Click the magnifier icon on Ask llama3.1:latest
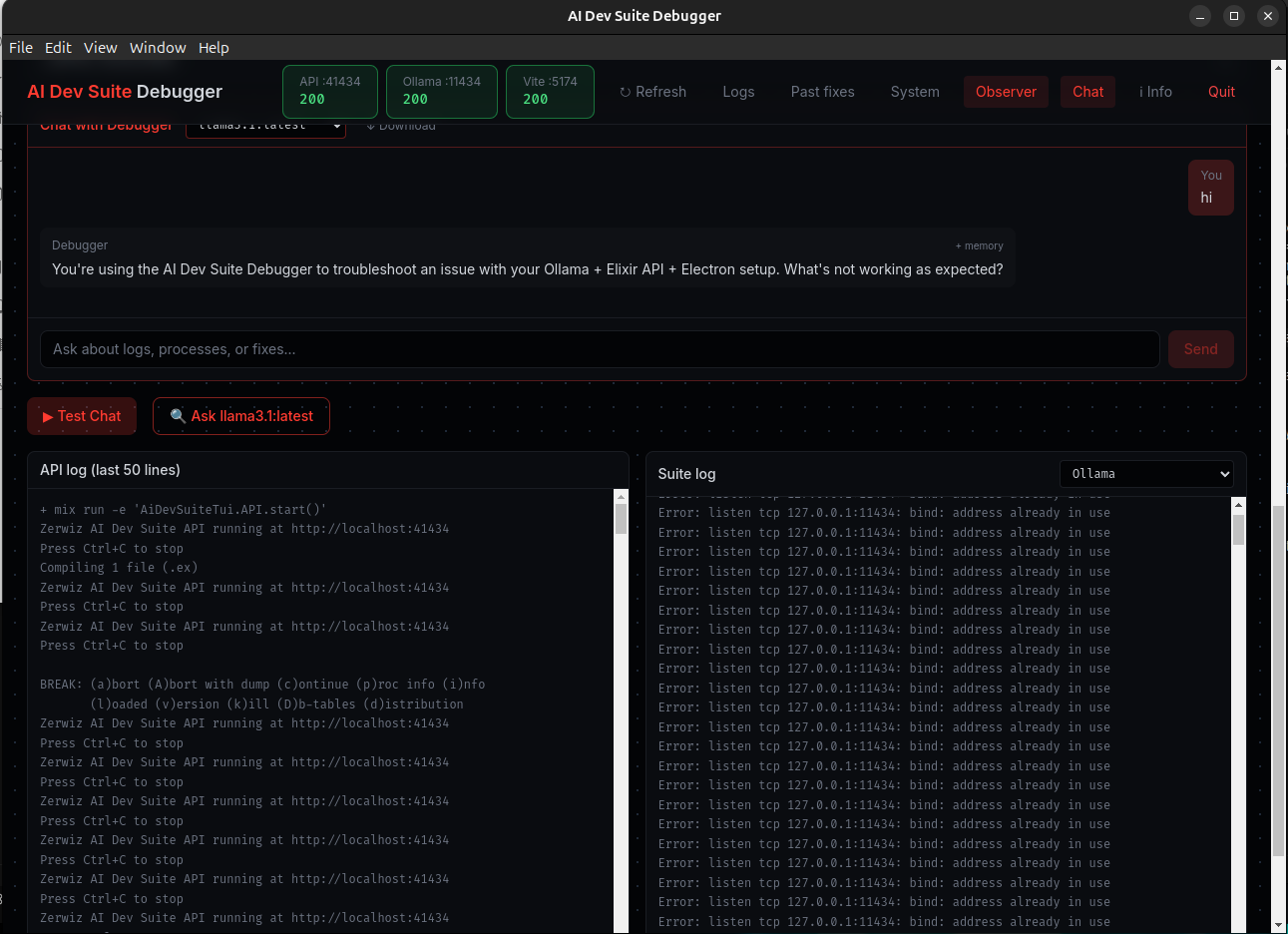 point(178,416)
